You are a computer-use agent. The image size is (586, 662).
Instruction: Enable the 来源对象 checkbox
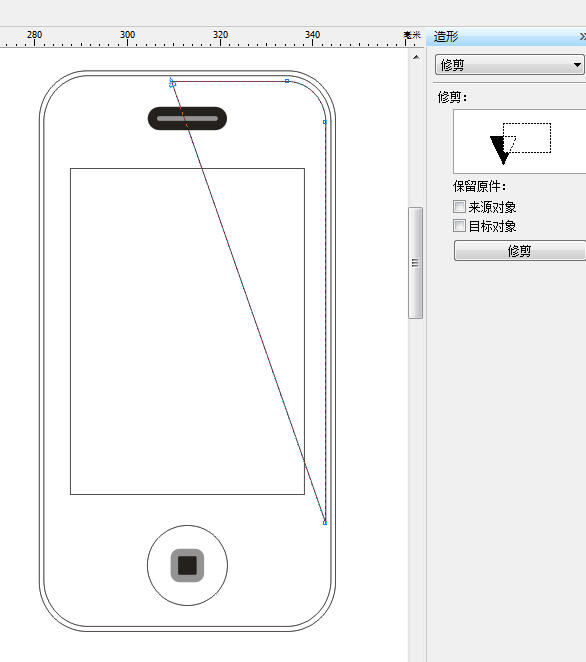point(459,206)
